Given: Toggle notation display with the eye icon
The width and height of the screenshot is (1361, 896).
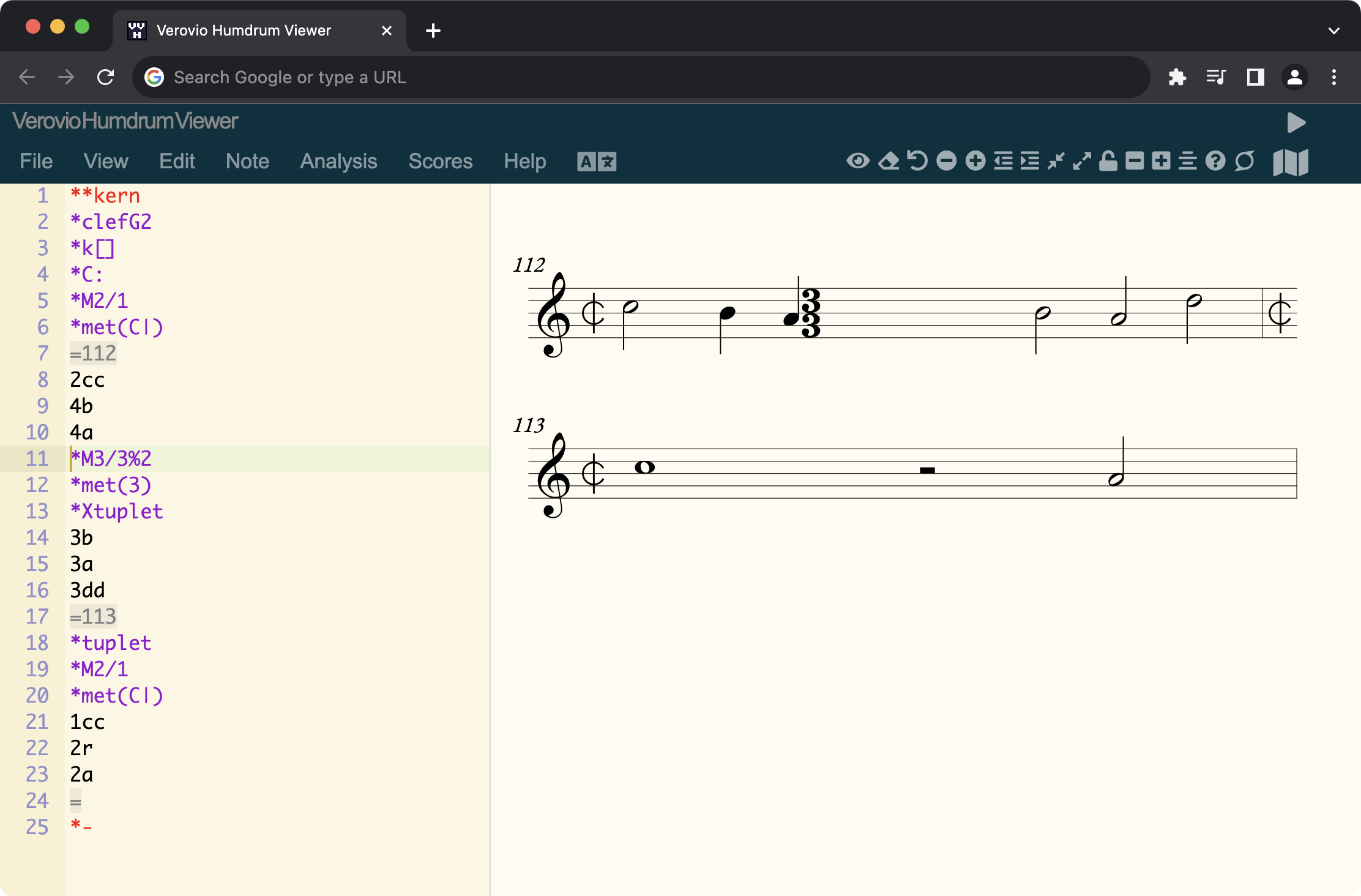Looking at the screenshot, I should click(x=859, y=161).
